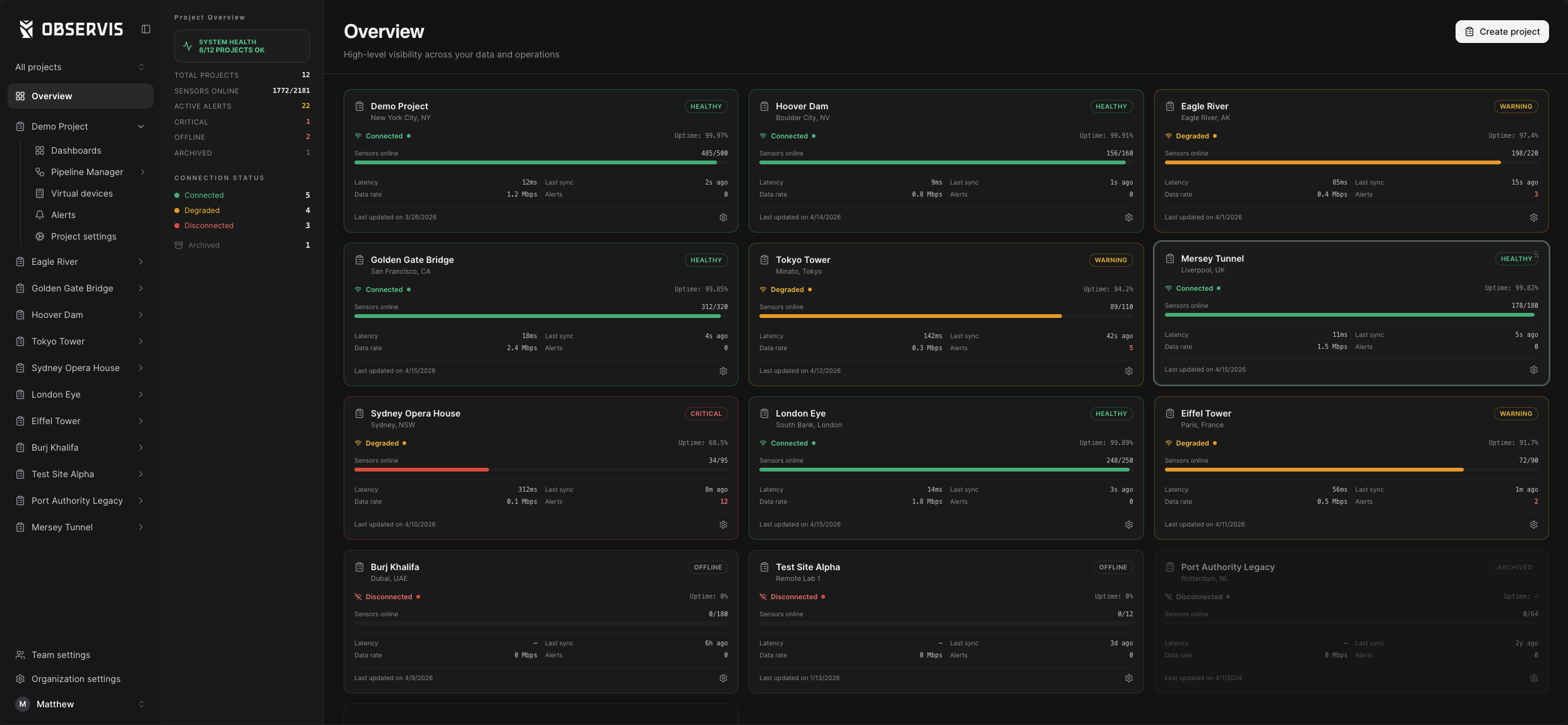Open settings gear on Burj Khalifa card

pyautogui.click(x=723, y=678)
